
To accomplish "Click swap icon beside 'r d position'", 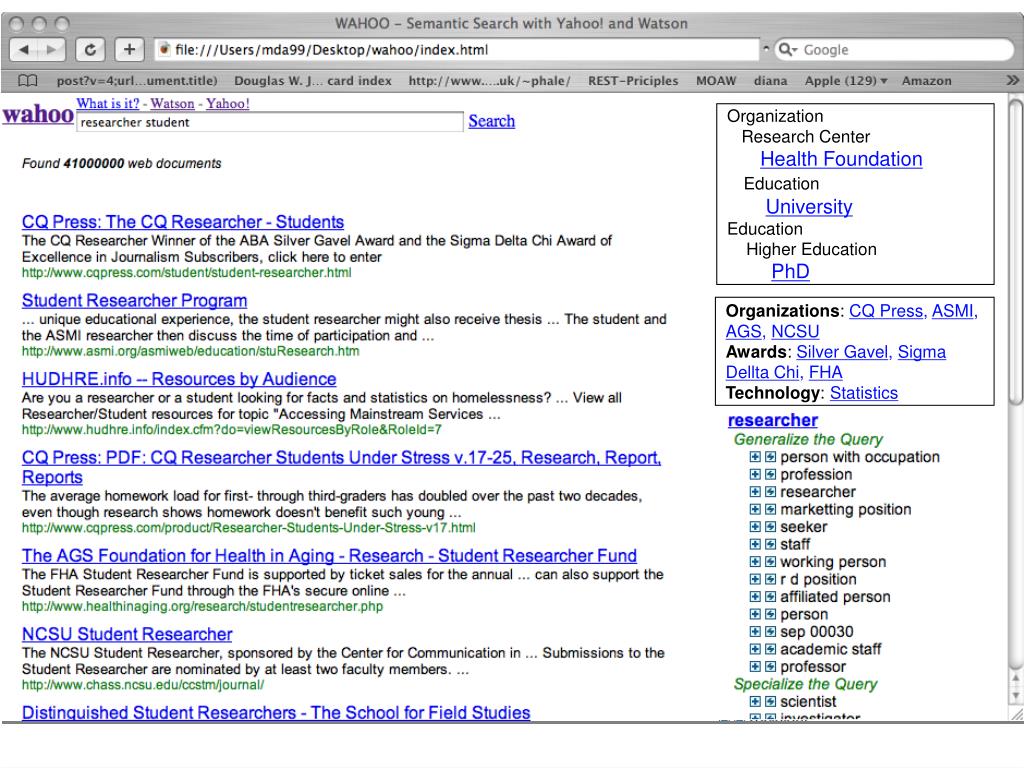I will pyautogui.click(x=771, y=579).
